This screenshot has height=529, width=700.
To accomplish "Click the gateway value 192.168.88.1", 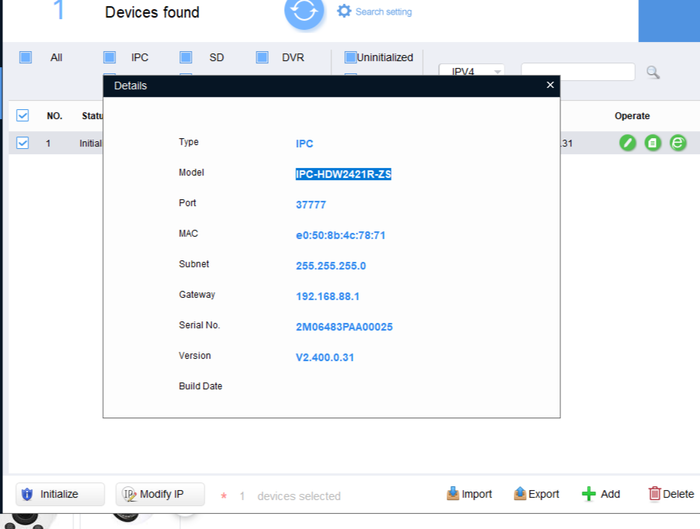I will coord(328,296).
